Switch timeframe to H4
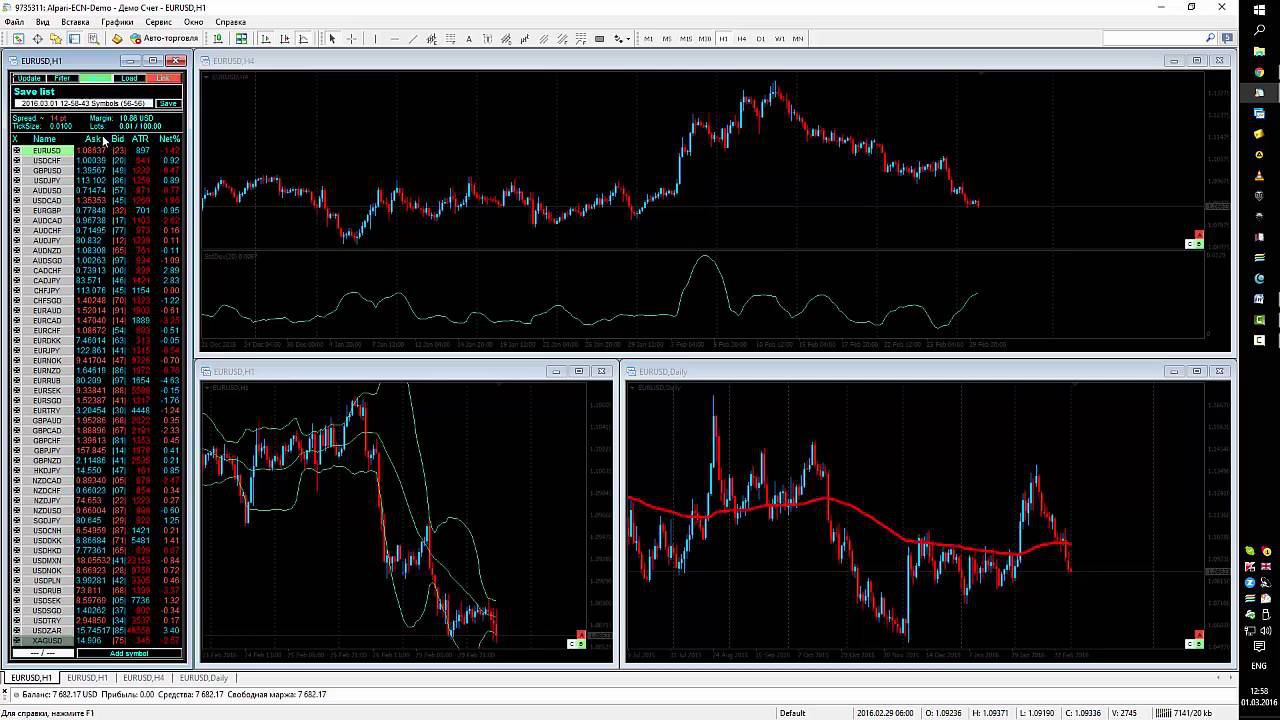 coord(742,38)
